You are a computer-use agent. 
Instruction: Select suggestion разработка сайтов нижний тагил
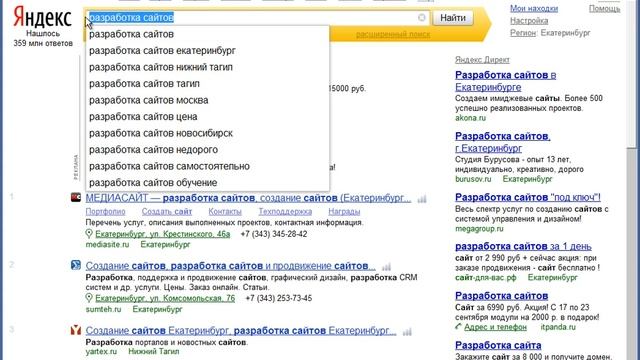pyautogui.click(x=207, y=67)
